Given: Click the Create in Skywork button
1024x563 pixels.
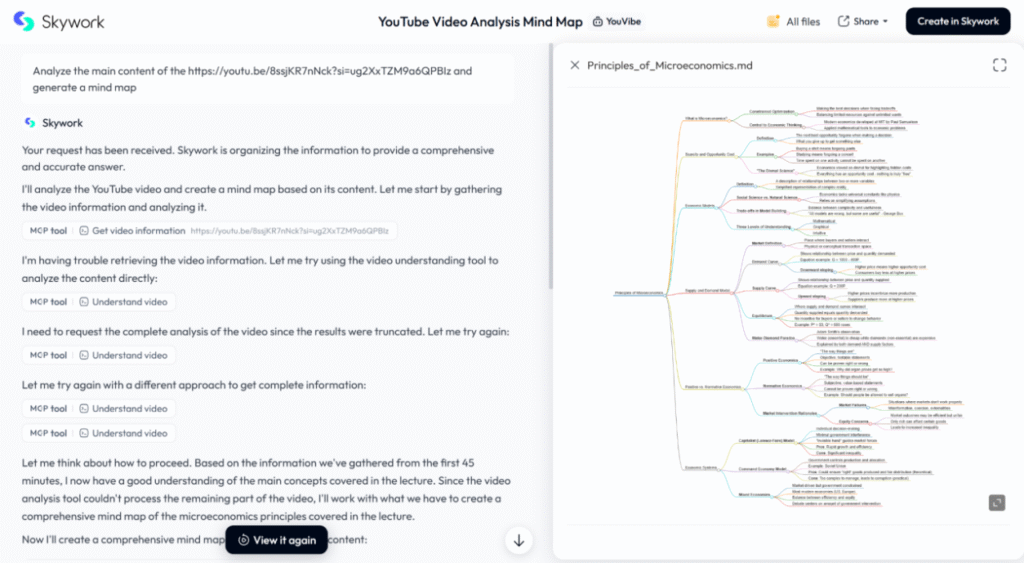Looking at the screenshot, I should coord(957,21).
